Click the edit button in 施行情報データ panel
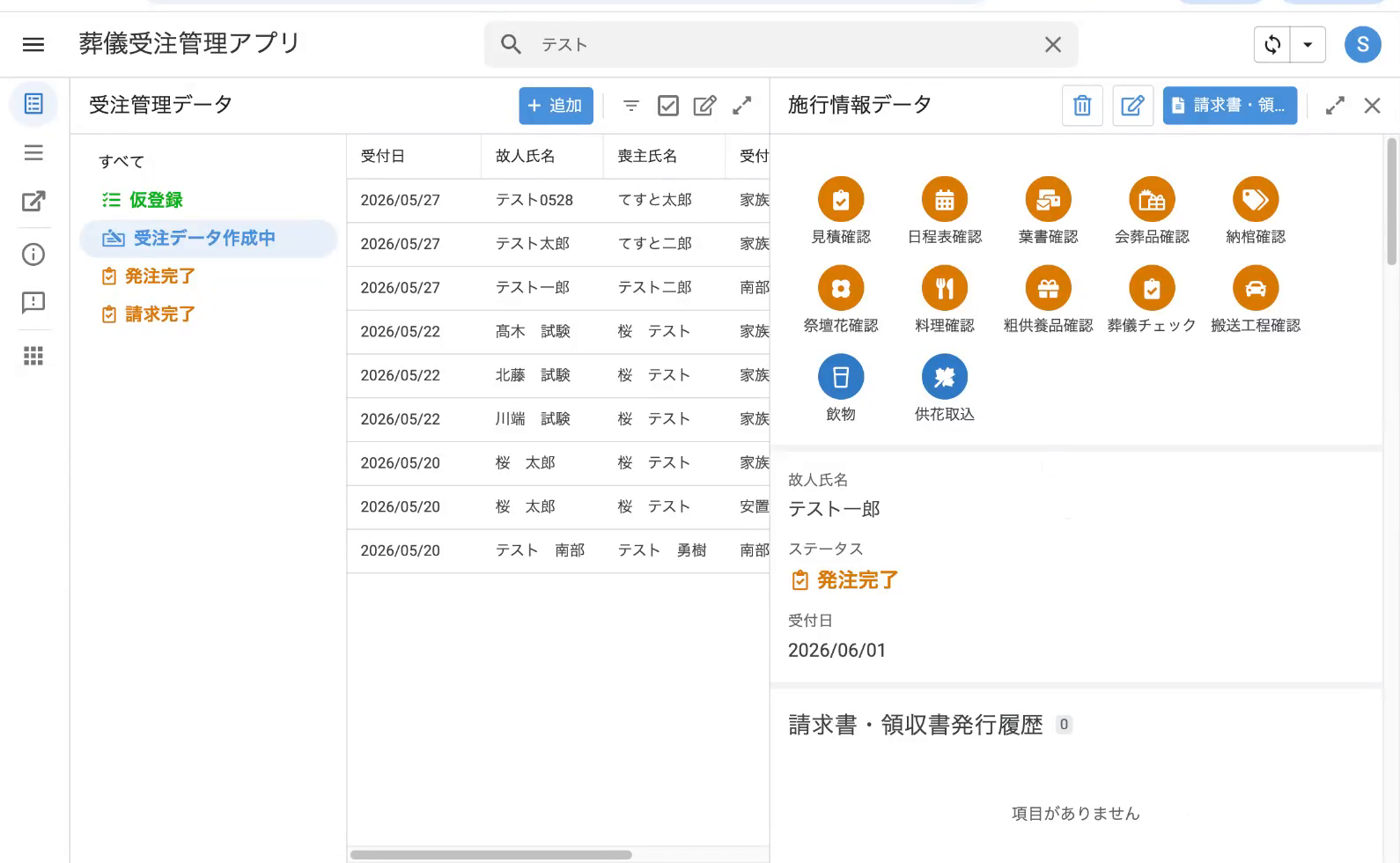 point(1132,106)
